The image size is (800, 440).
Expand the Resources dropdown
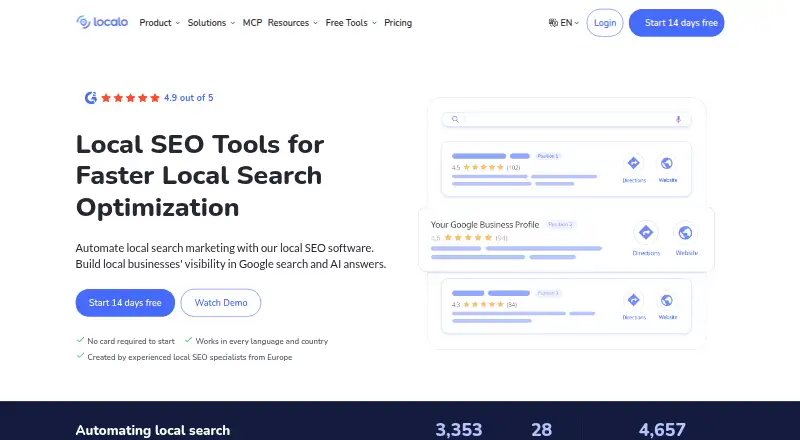(293, 22)
